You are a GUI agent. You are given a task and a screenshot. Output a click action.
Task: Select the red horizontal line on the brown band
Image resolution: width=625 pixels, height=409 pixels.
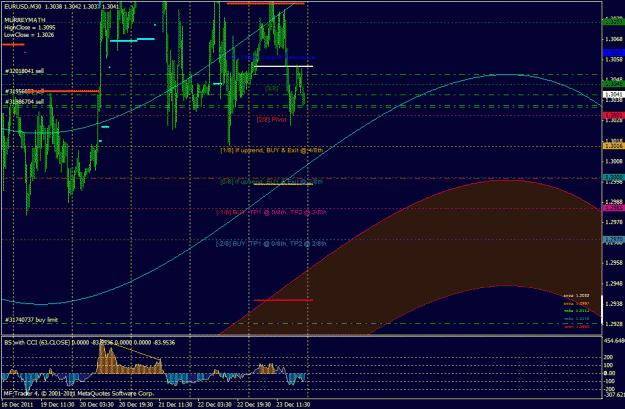pos(283,300)
